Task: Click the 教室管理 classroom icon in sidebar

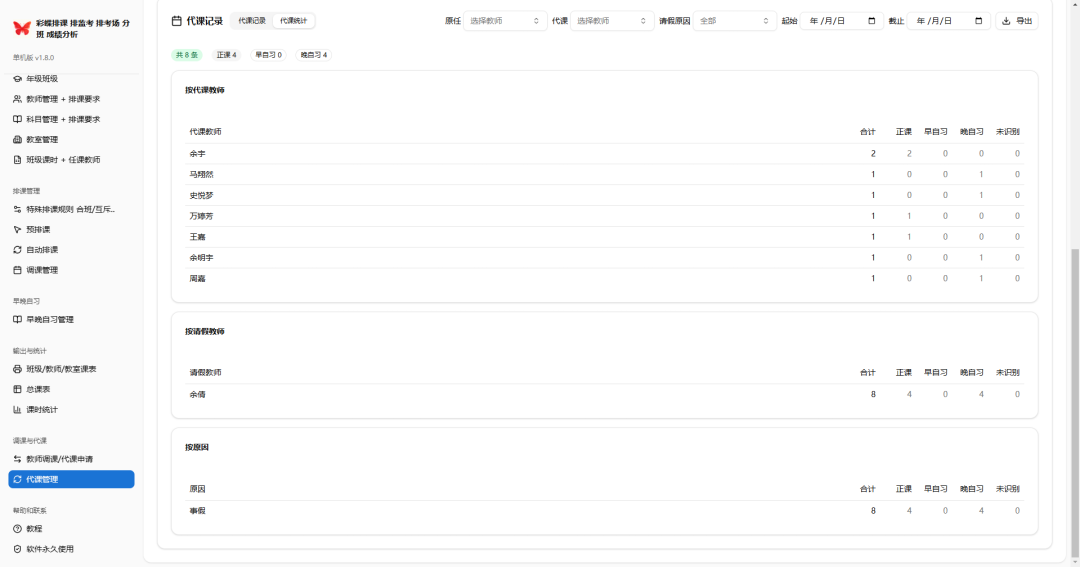Action: coord(17,140)
